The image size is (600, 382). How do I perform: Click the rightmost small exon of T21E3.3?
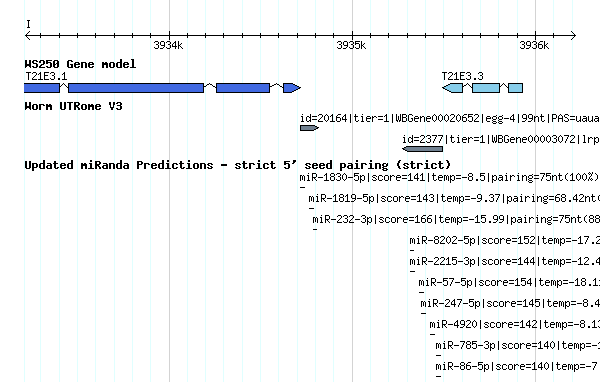click(515, 88)
